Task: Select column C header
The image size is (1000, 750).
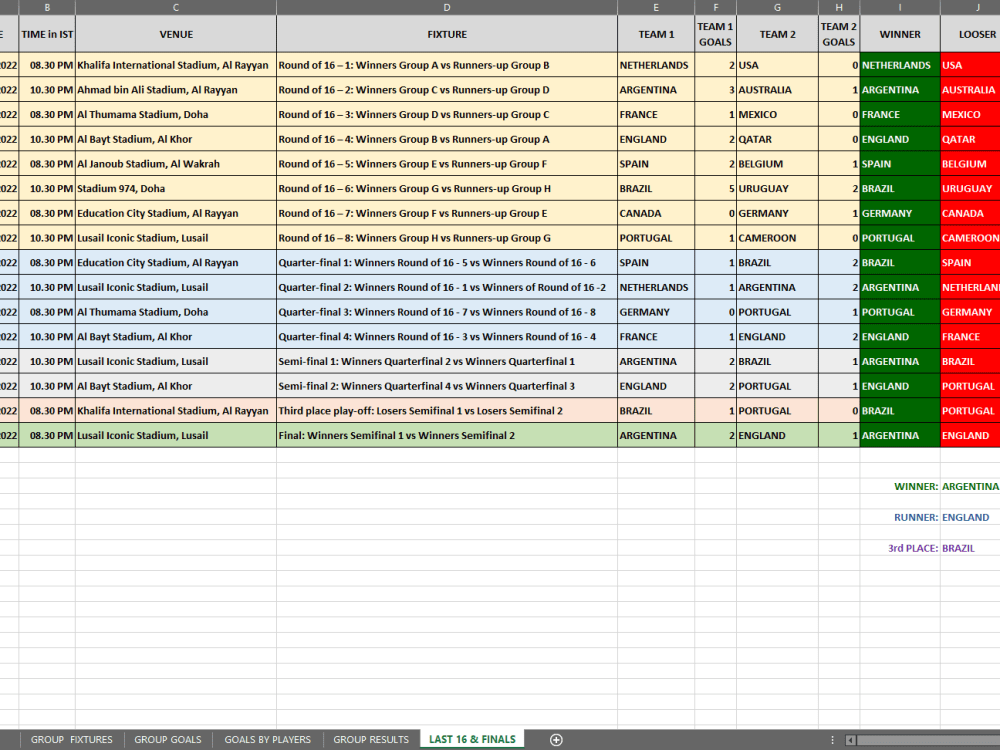Action: [x=175, y=8]
